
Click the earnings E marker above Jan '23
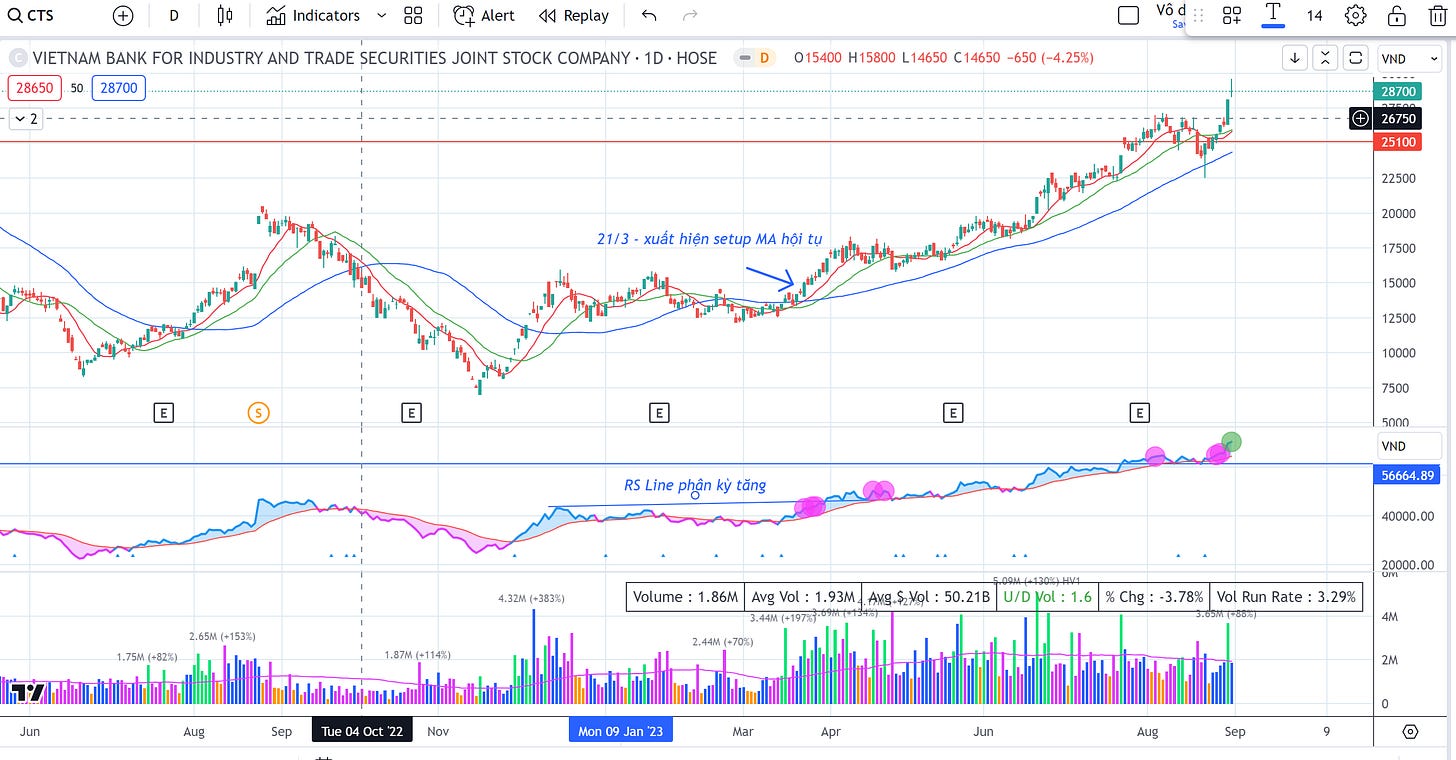coord(658,411)
